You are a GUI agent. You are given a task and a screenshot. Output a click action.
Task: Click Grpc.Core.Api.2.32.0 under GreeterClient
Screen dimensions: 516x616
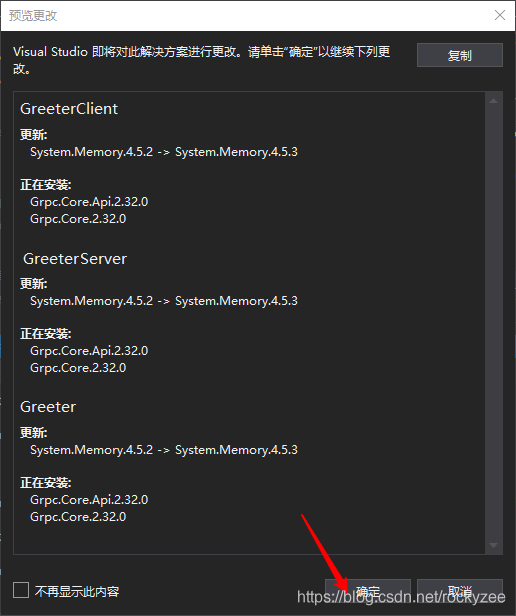coord(89,202)
